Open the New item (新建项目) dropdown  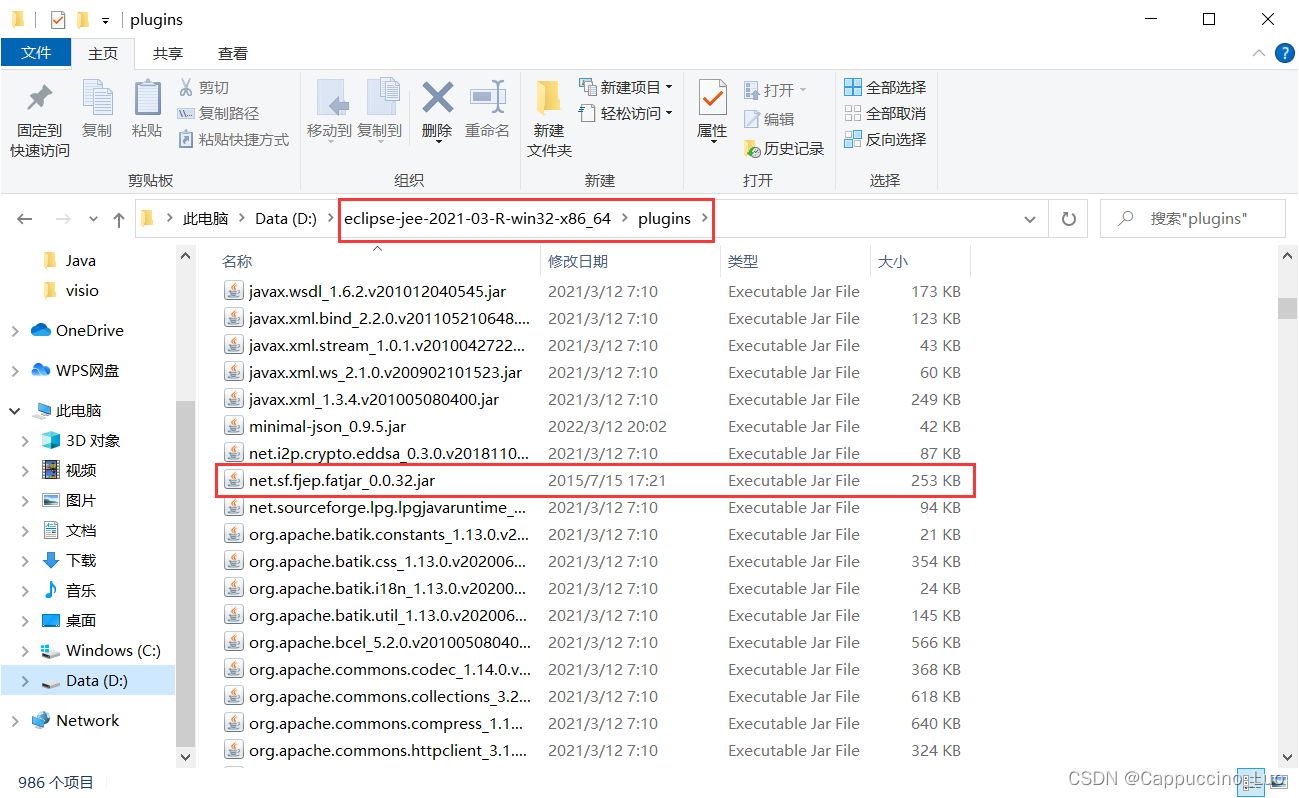[x=626, y=88]
